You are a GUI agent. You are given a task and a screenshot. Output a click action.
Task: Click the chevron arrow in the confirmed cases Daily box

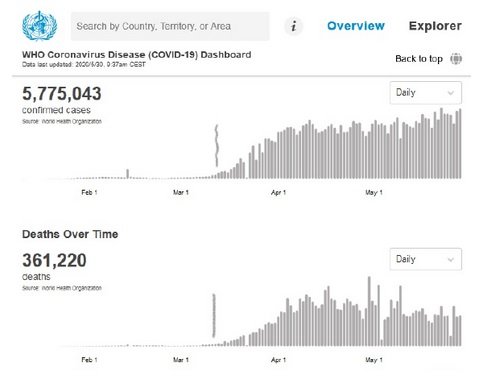tap(451, 93)
